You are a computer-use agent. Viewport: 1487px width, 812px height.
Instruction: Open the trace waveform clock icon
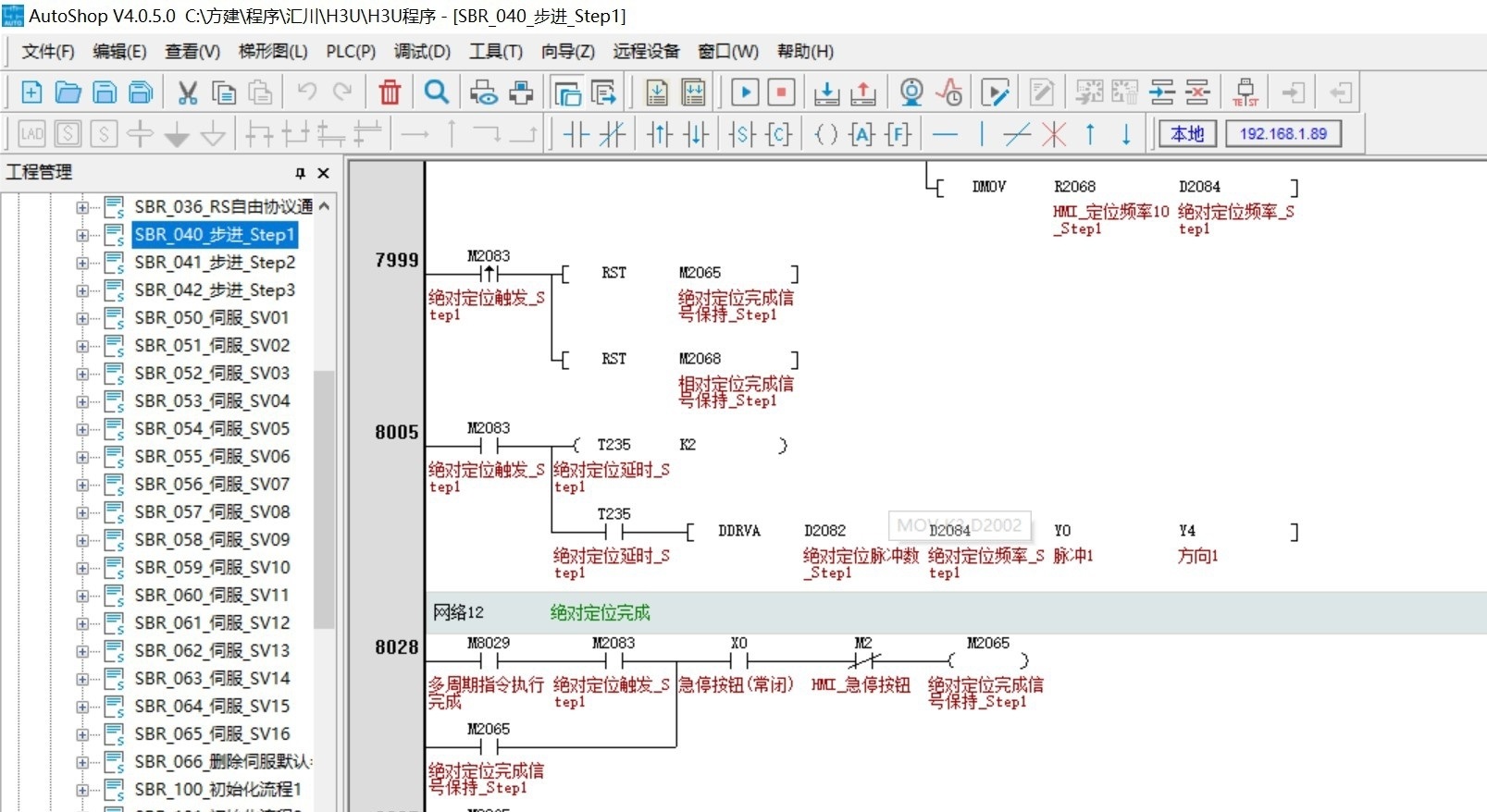949,92
